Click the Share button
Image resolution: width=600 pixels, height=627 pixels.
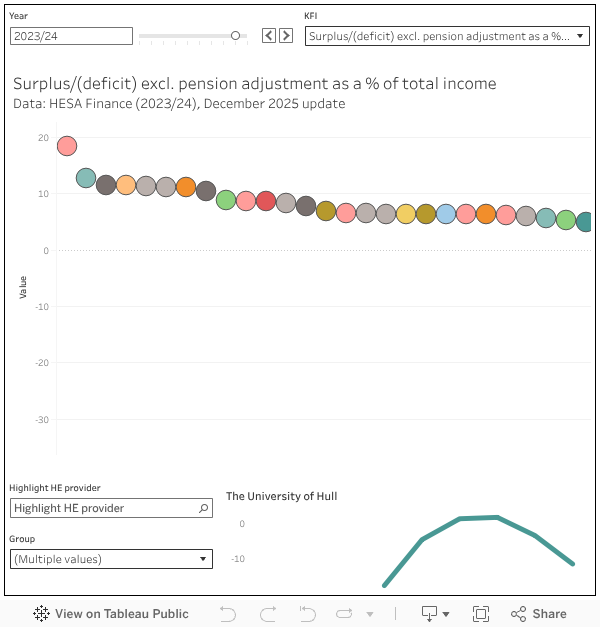[539, 614]
